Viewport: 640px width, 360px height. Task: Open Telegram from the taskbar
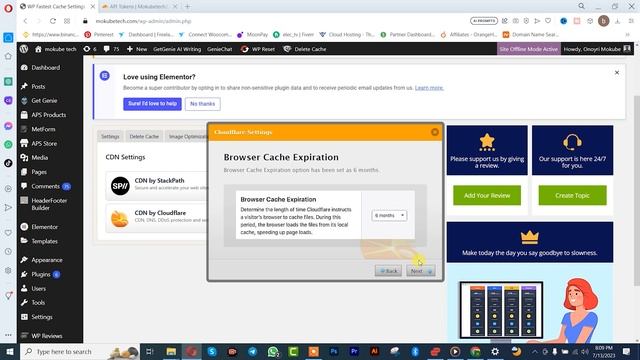click(253, 351)
